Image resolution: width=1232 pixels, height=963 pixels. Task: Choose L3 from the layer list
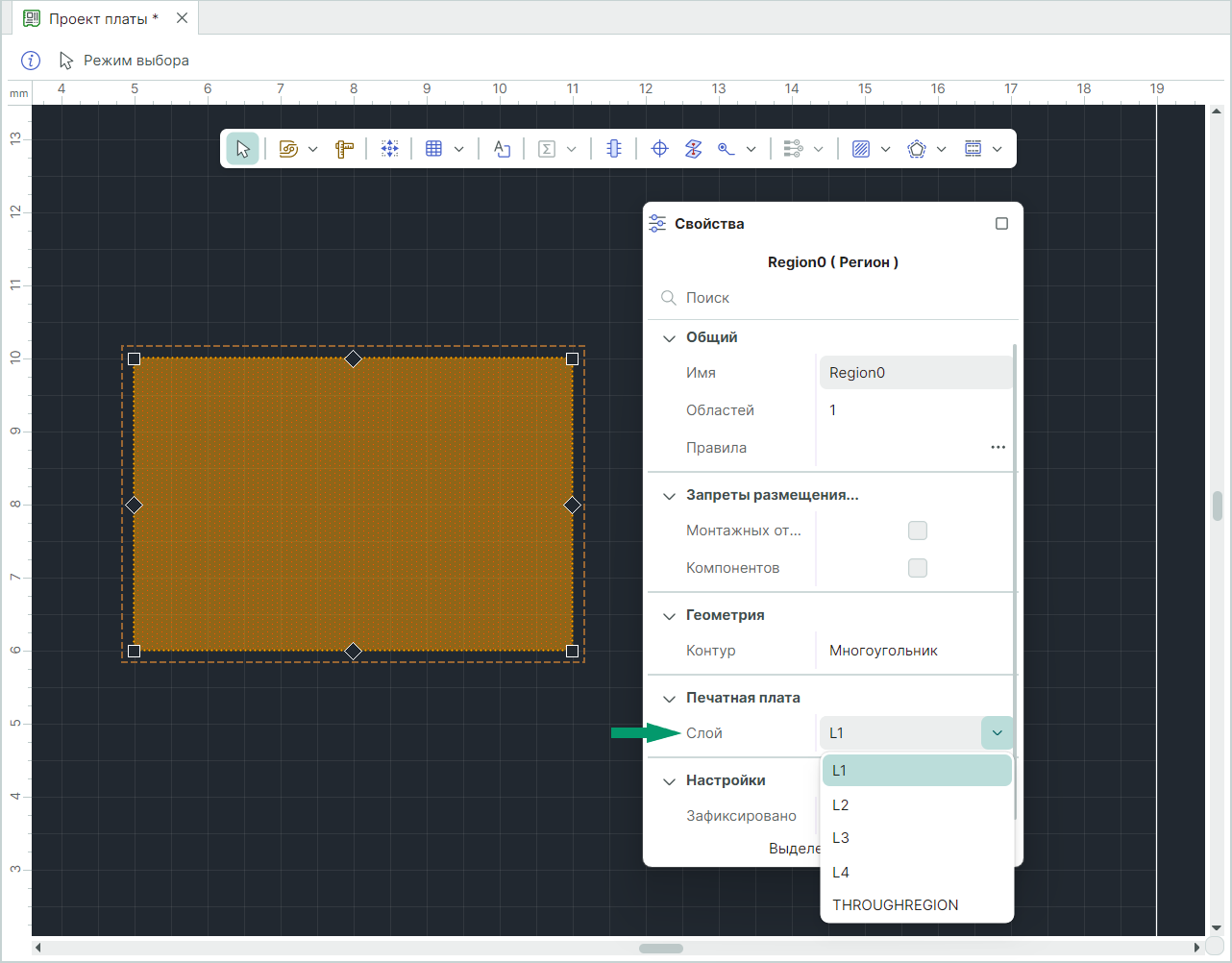841,838
